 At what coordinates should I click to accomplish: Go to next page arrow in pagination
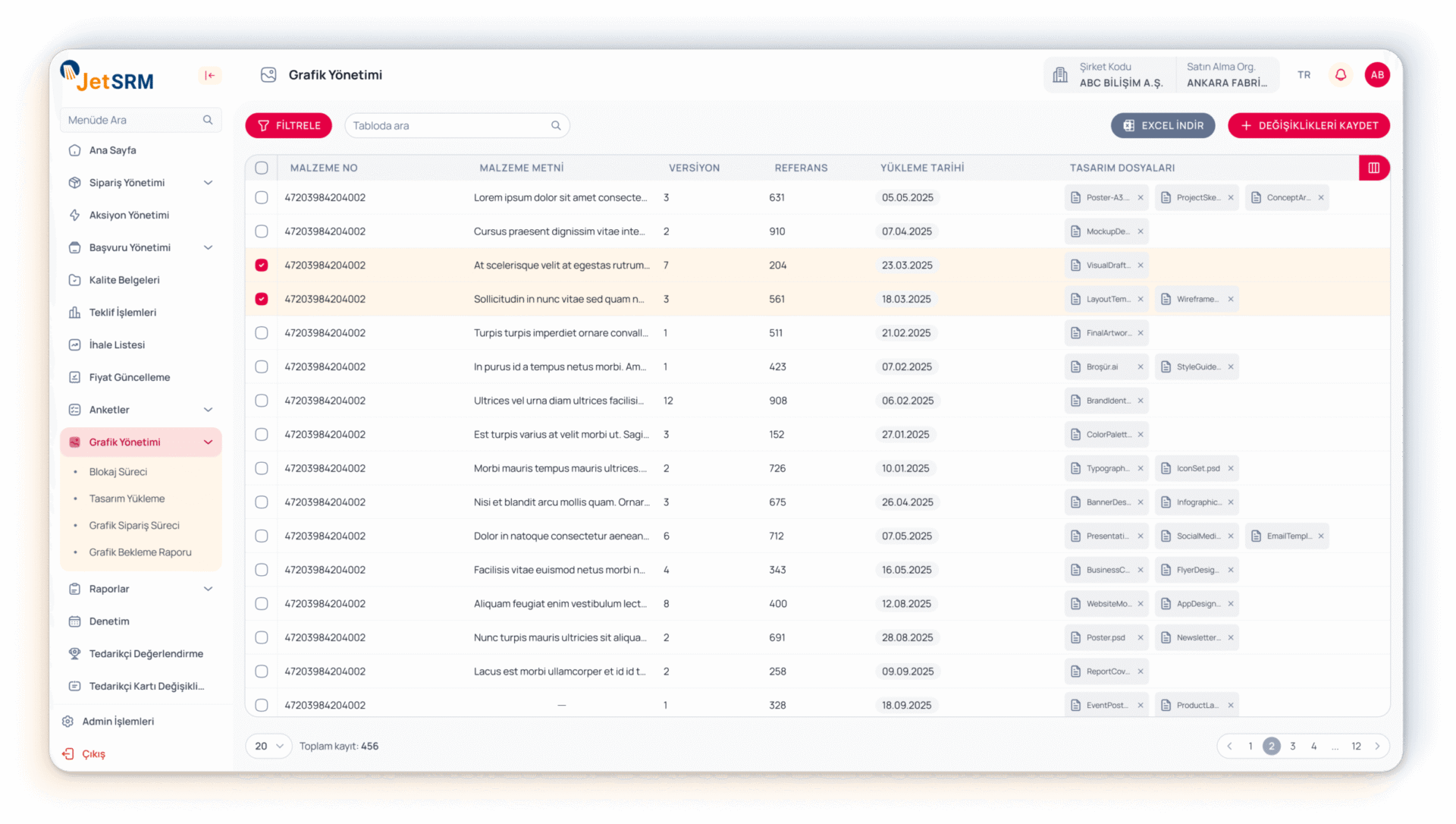1377,746
